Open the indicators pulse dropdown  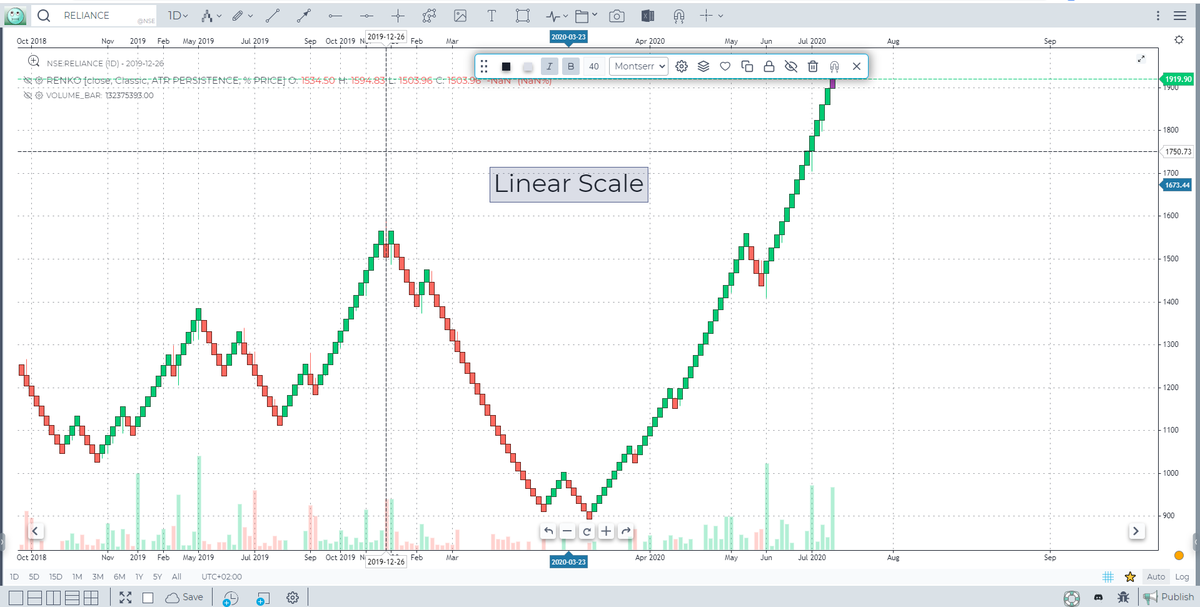[558, 16]
